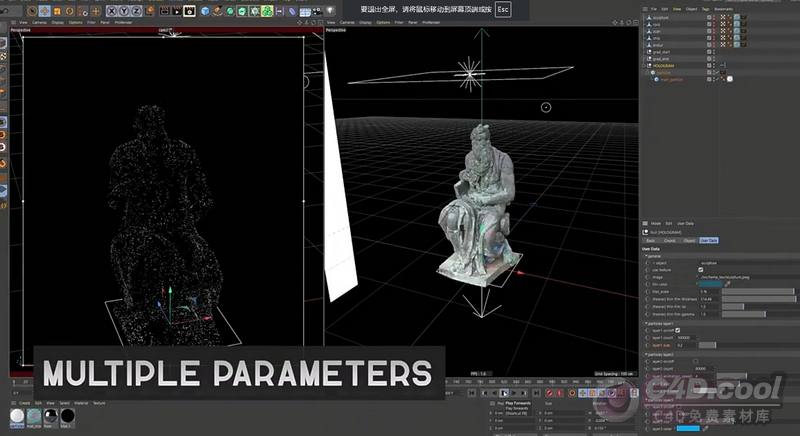Viewport: 800px width, 436px height.
Task: Select the grad_start null in Object Manager
Action: 662,52
